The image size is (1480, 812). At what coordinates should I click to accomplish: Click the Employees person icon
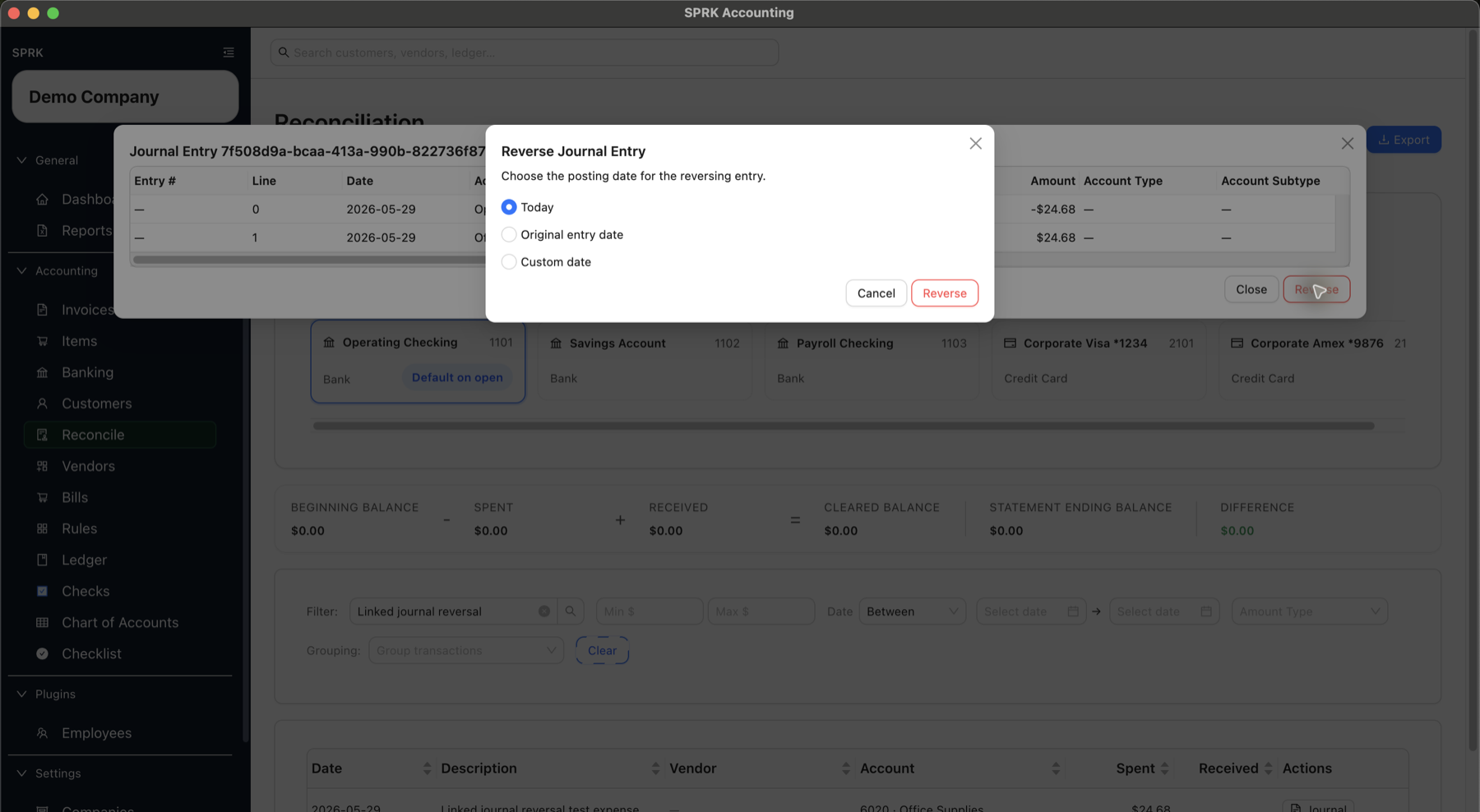click(42, 733)
